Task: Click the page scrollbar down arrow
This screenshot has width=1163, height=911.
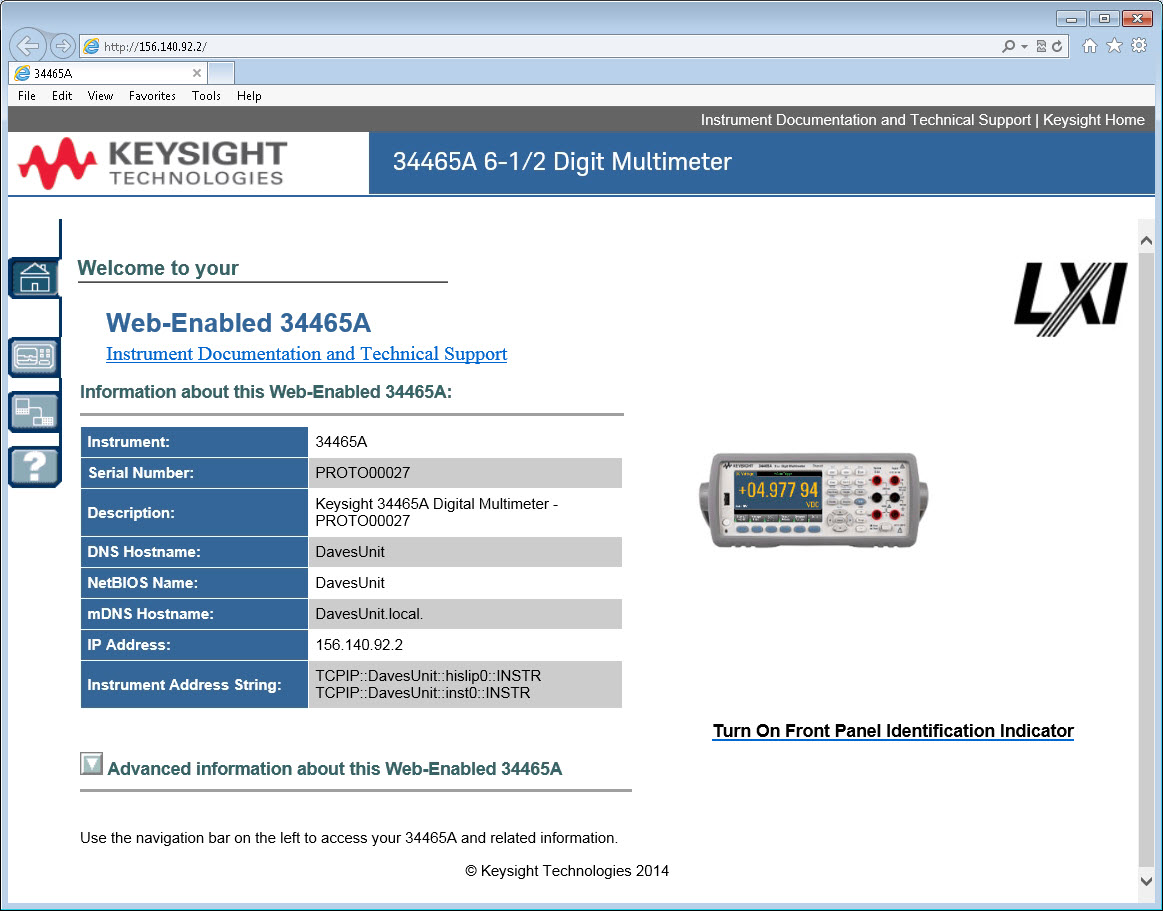Action: [1146, 881]
